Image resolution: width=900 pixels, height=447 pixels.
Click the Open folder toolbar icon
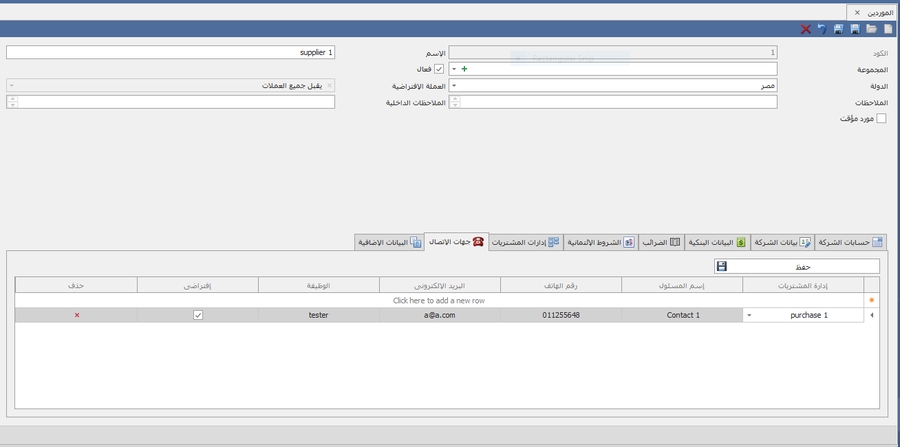coord(871,30)
